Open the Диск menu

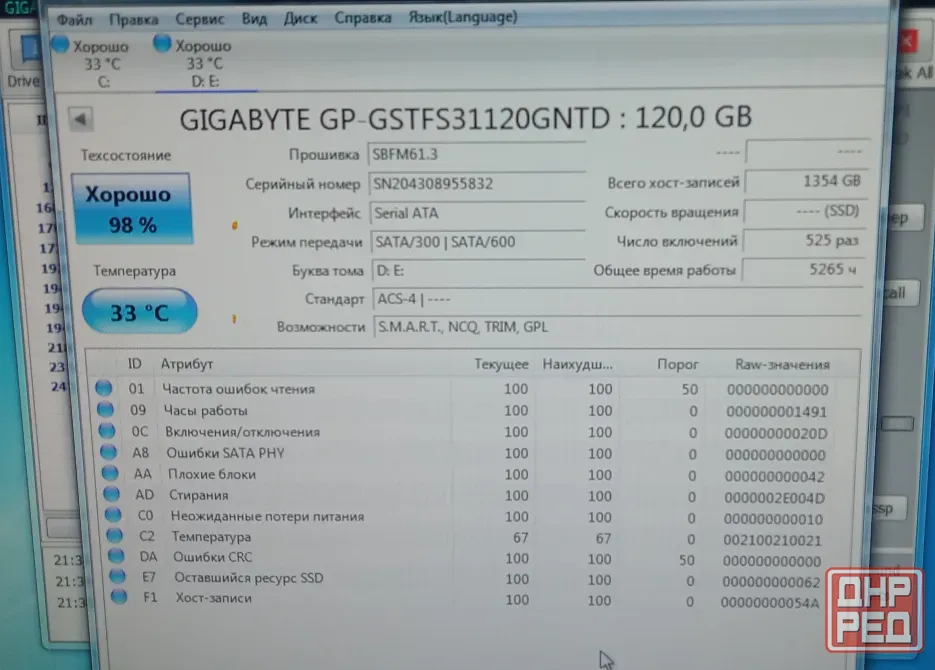[300, 18]
